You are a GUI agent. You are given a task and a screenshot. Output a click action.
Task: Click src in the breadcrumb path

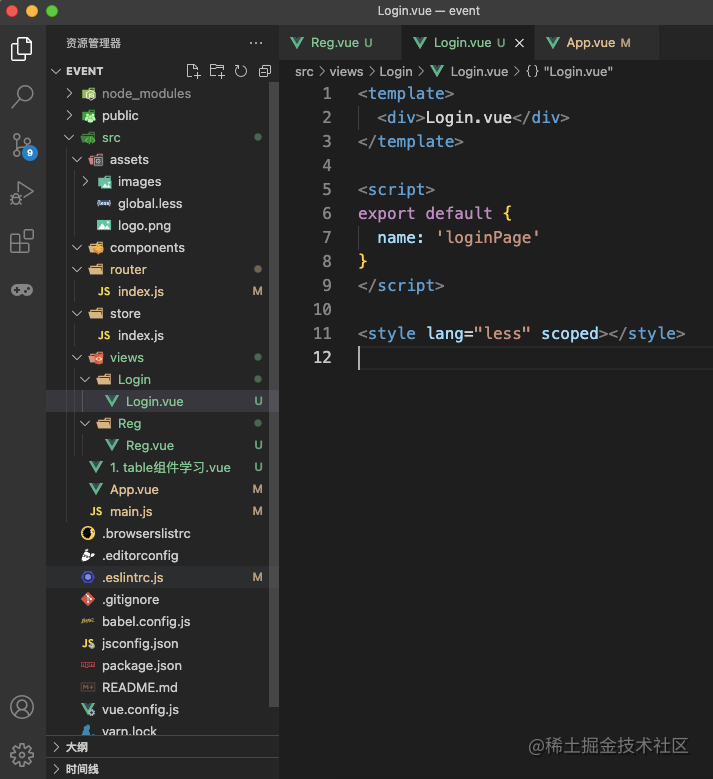tap(304, 72)
